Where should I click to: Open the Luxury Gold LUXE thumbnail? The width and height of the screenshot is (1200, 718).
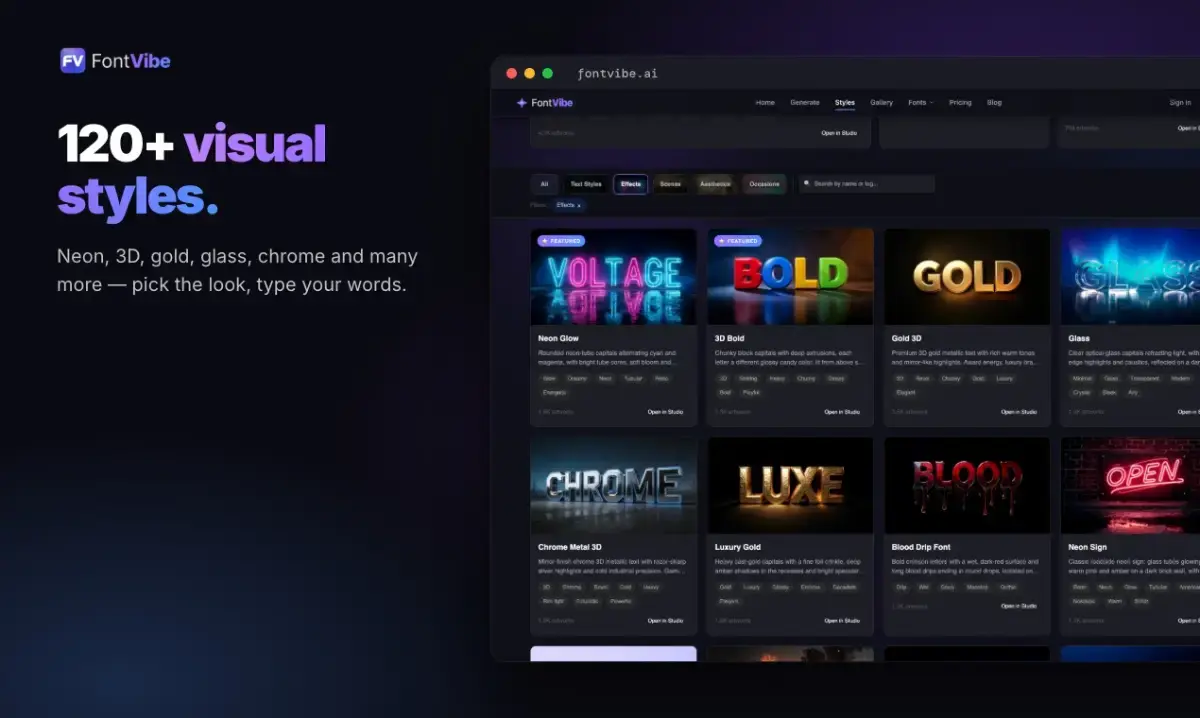click(x=791, y=485)
